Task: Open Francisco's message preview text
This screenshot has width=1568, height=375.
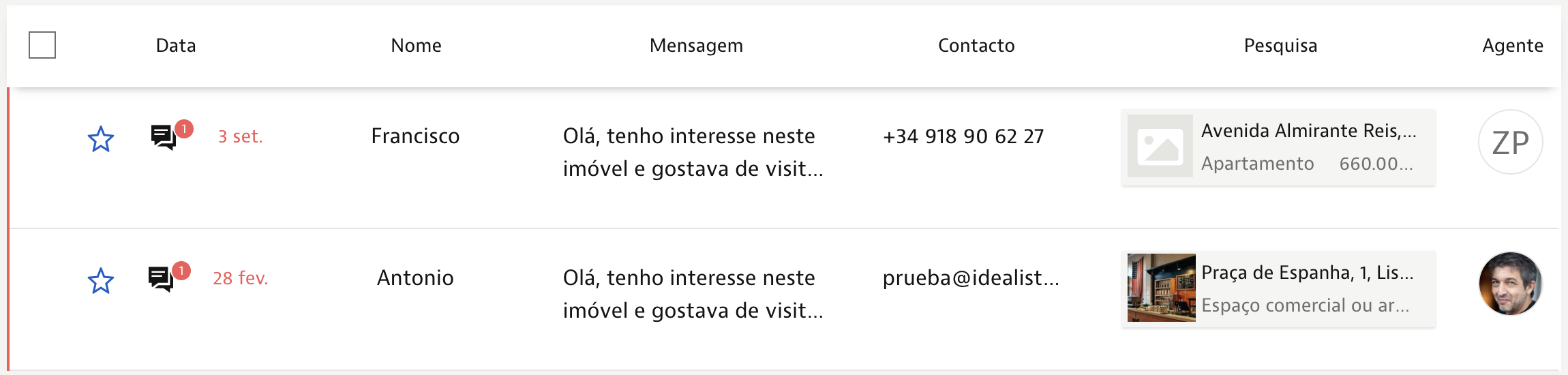Action: point(693,152)
